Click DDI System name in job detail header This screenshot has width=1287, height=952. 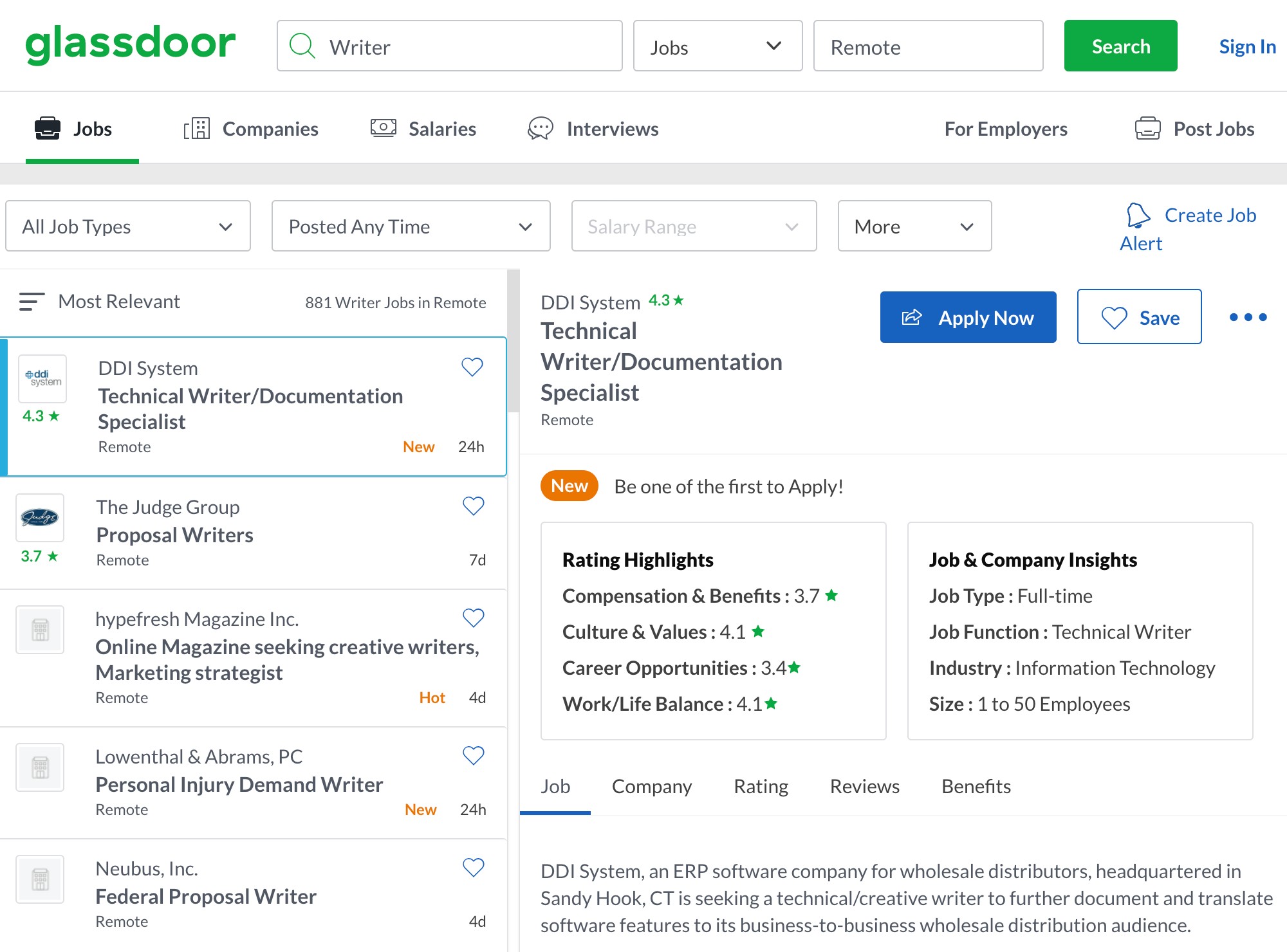pos(590,302)
